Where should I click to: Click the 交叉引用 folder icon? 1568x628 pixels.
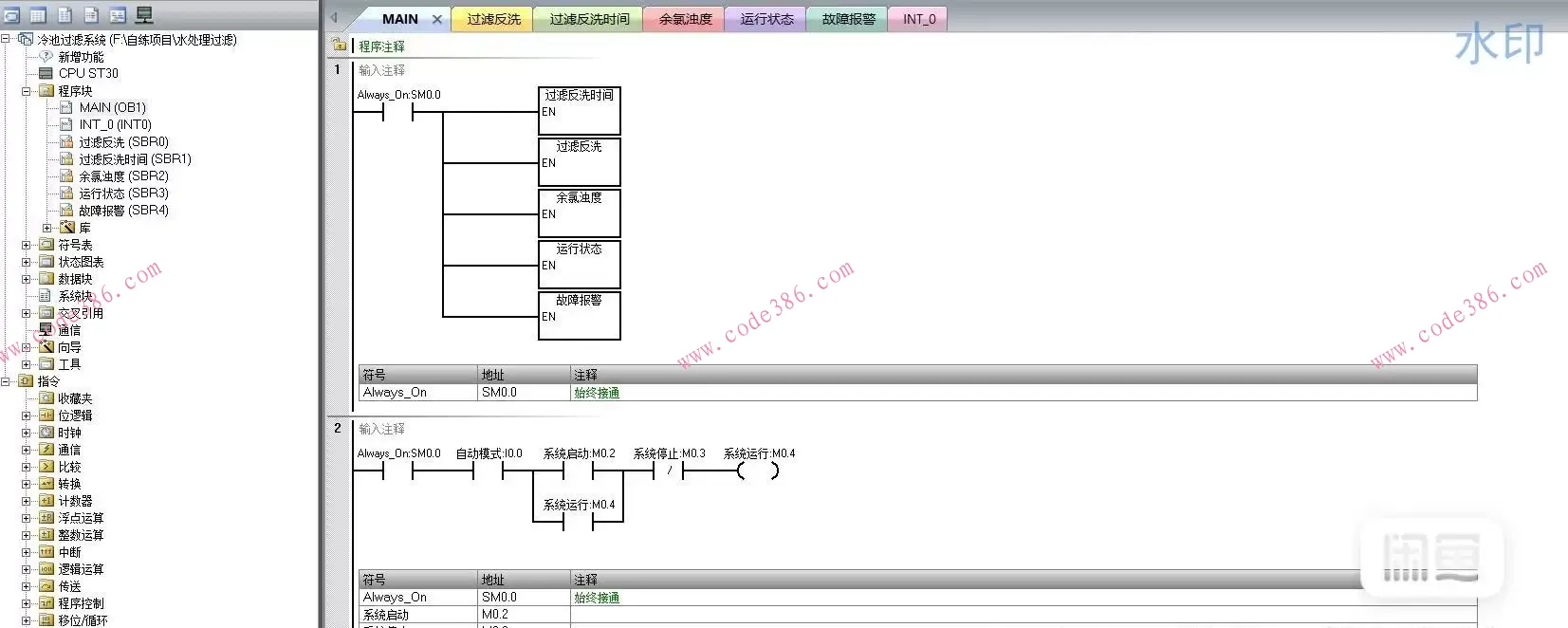point(46,313)
